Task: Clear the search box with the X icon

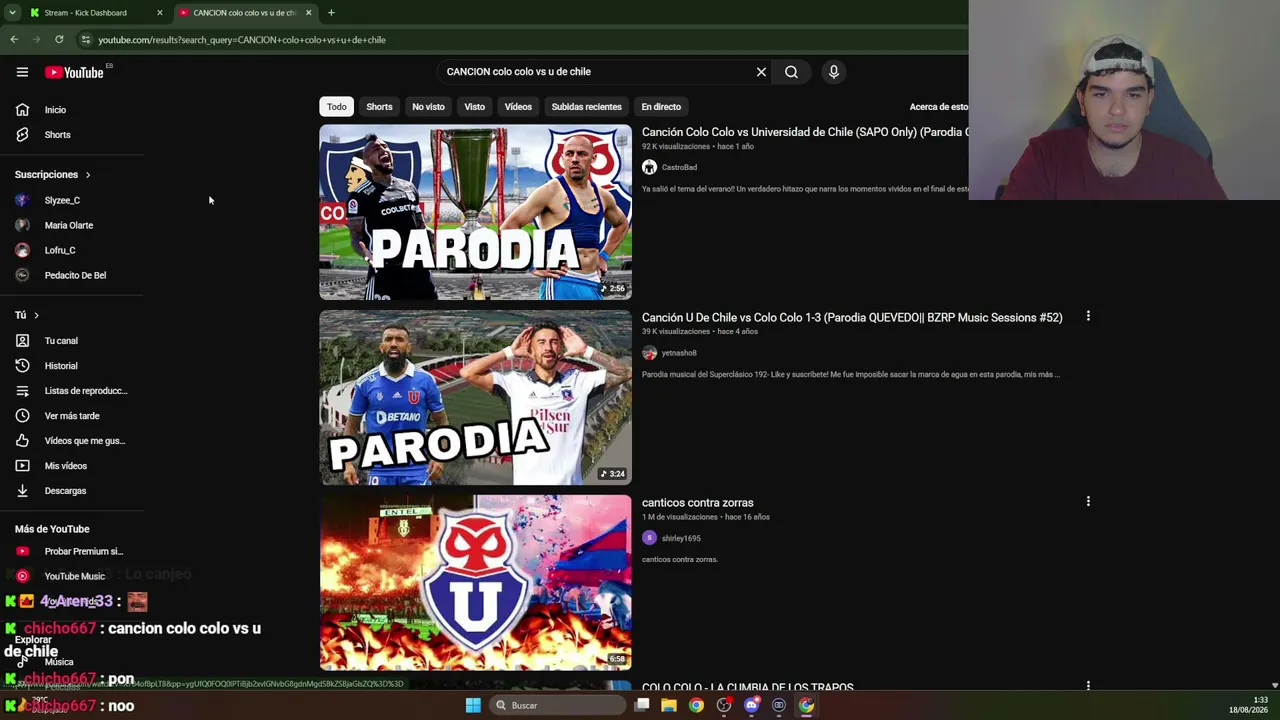Action: click(x=761, y=72)
